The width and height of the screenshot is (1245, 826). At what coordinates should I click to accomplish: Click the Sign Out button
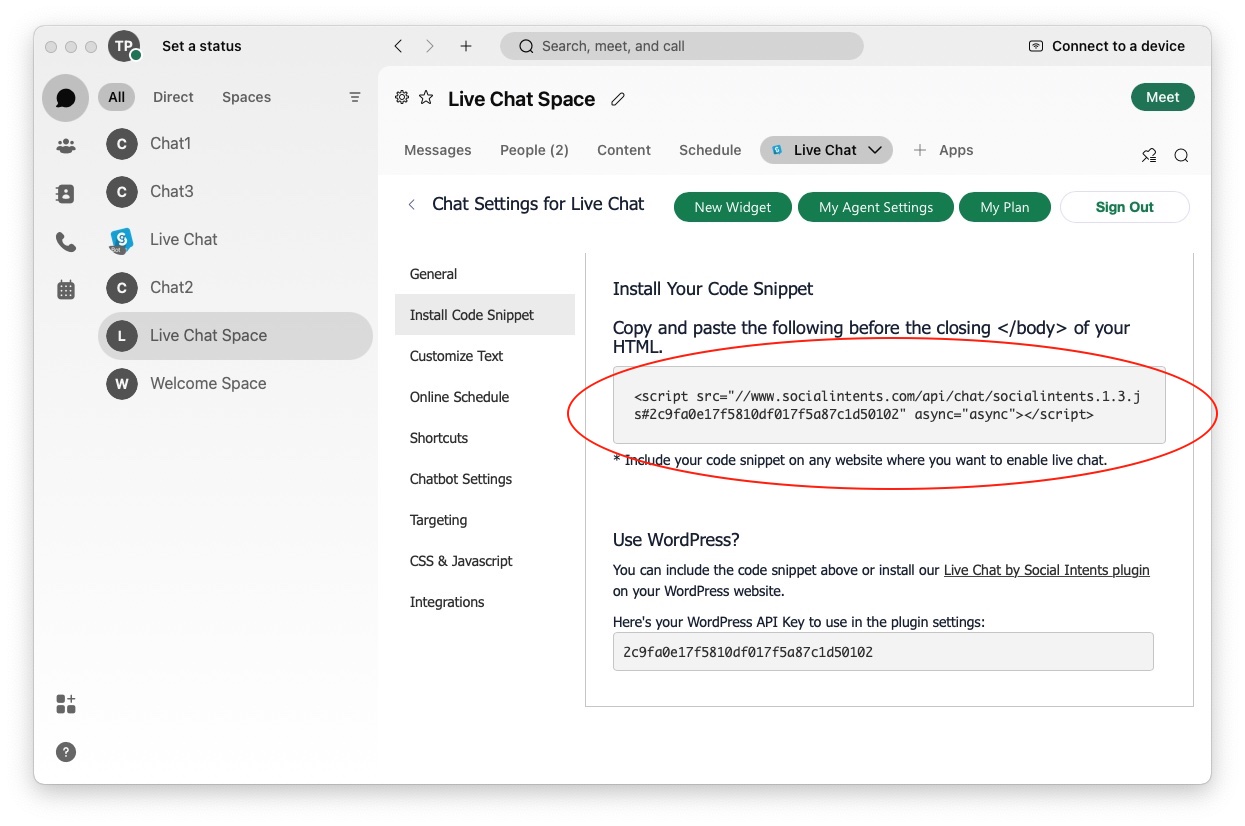pos(1125,207)
